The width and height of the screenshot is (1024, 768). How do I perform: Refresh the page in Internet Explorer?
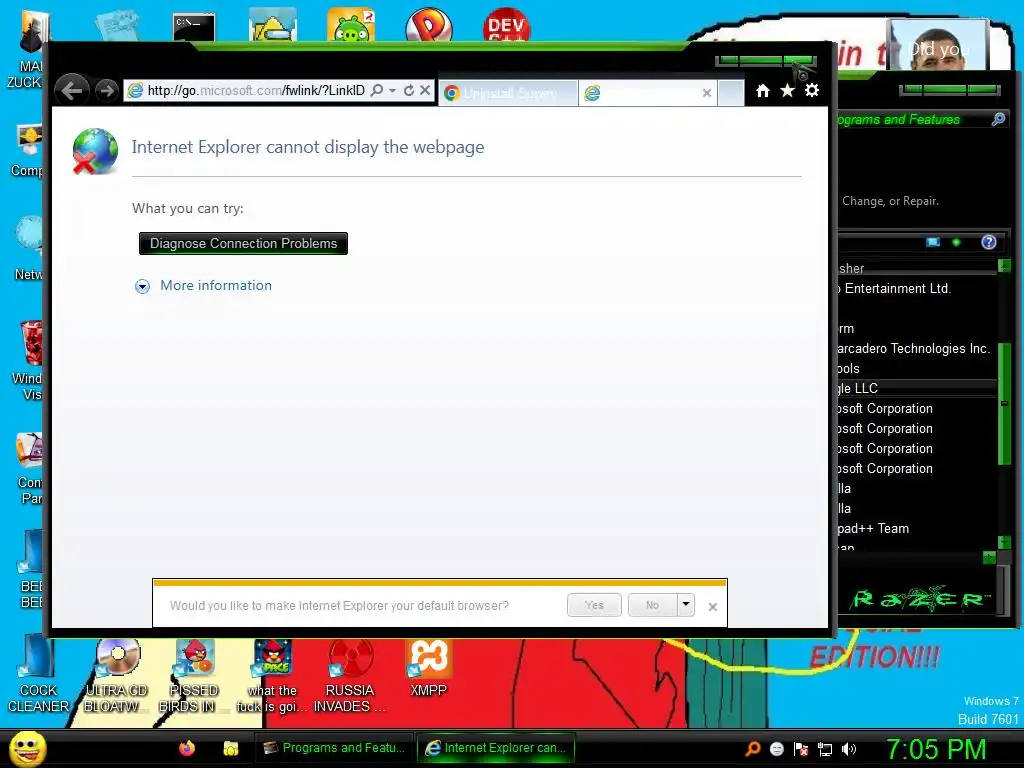pos(409,90)
